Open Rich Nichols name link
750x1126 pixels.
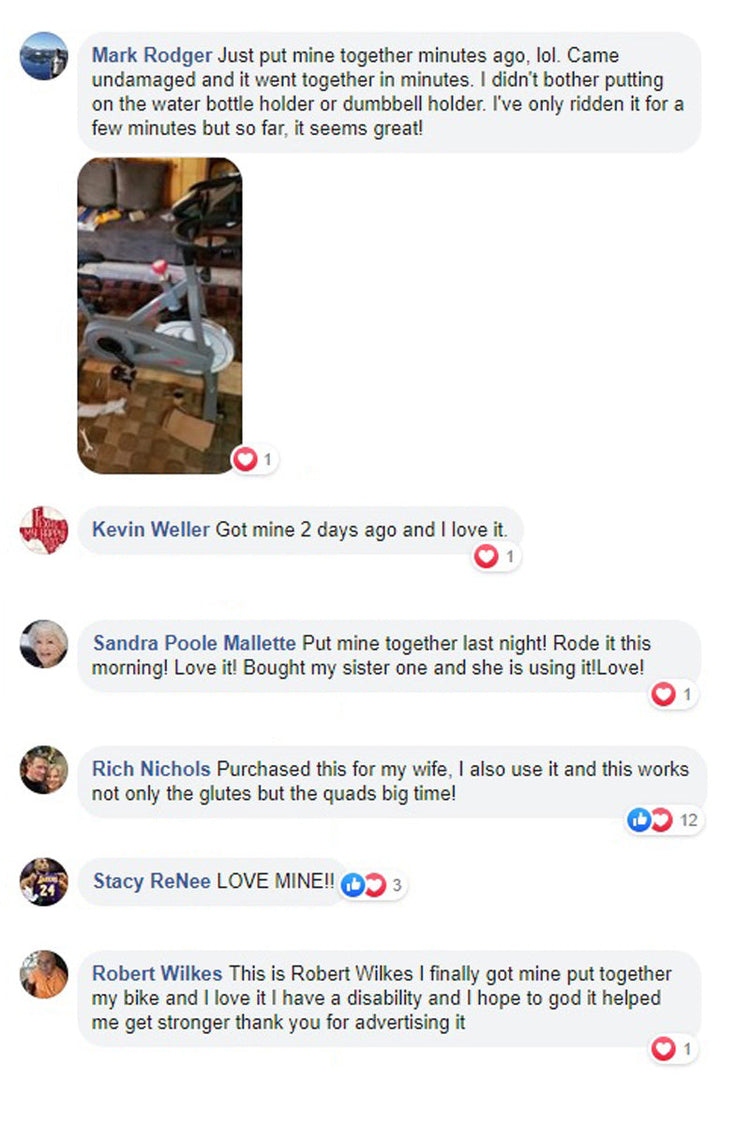(151, 769)
